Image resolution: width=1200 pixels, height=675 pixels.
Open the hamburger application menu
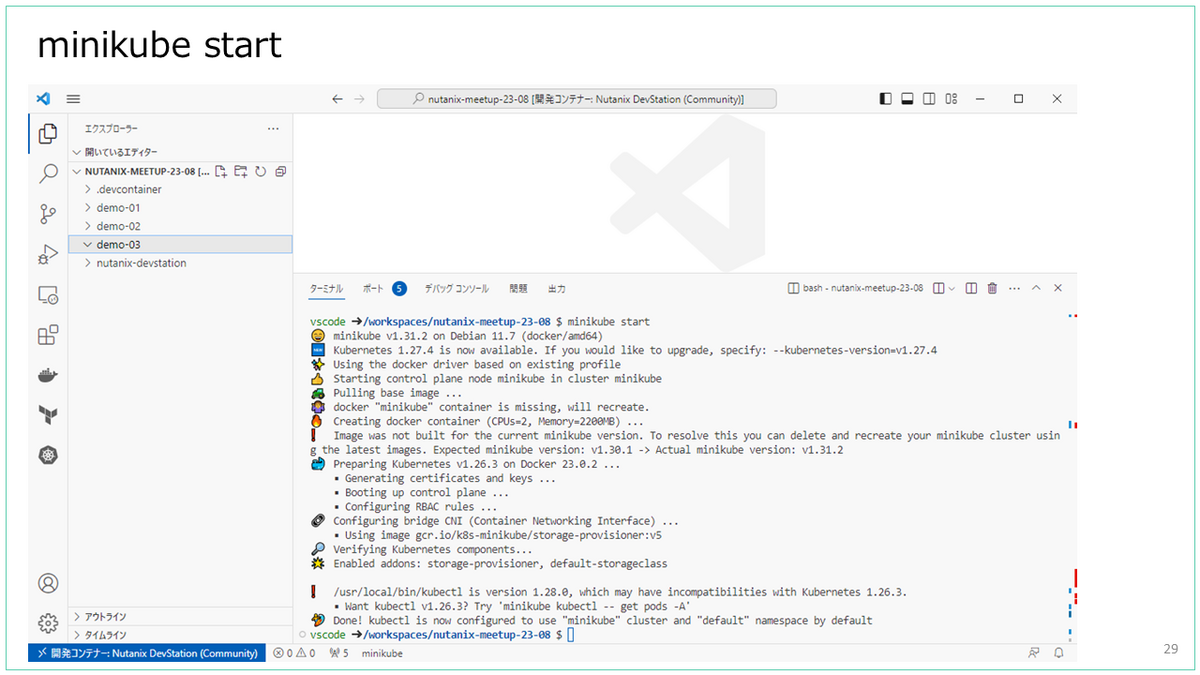click(73, 99)
